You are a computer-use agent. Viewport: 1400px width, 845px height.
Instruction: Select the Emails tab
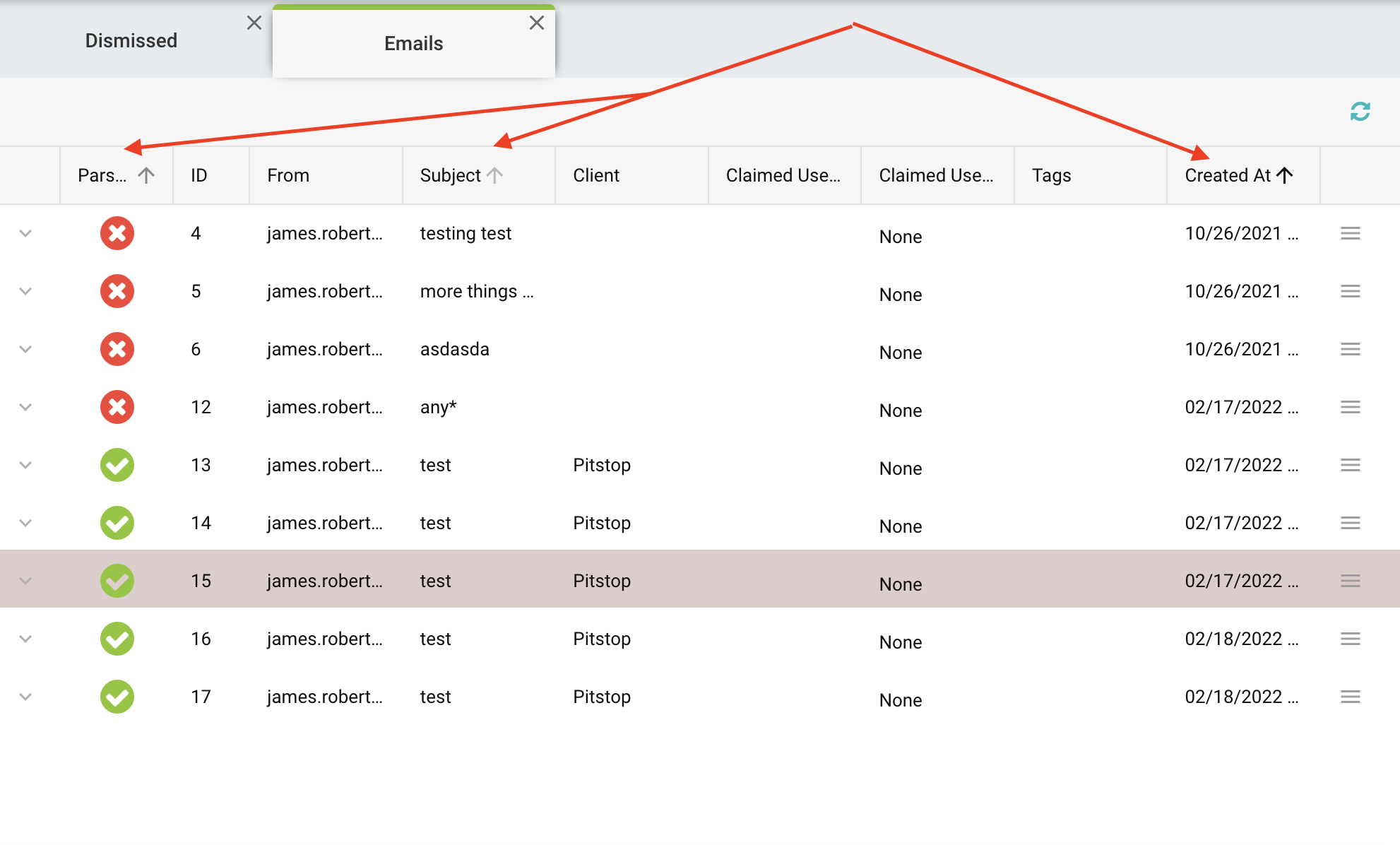click(x=414, y=43)
